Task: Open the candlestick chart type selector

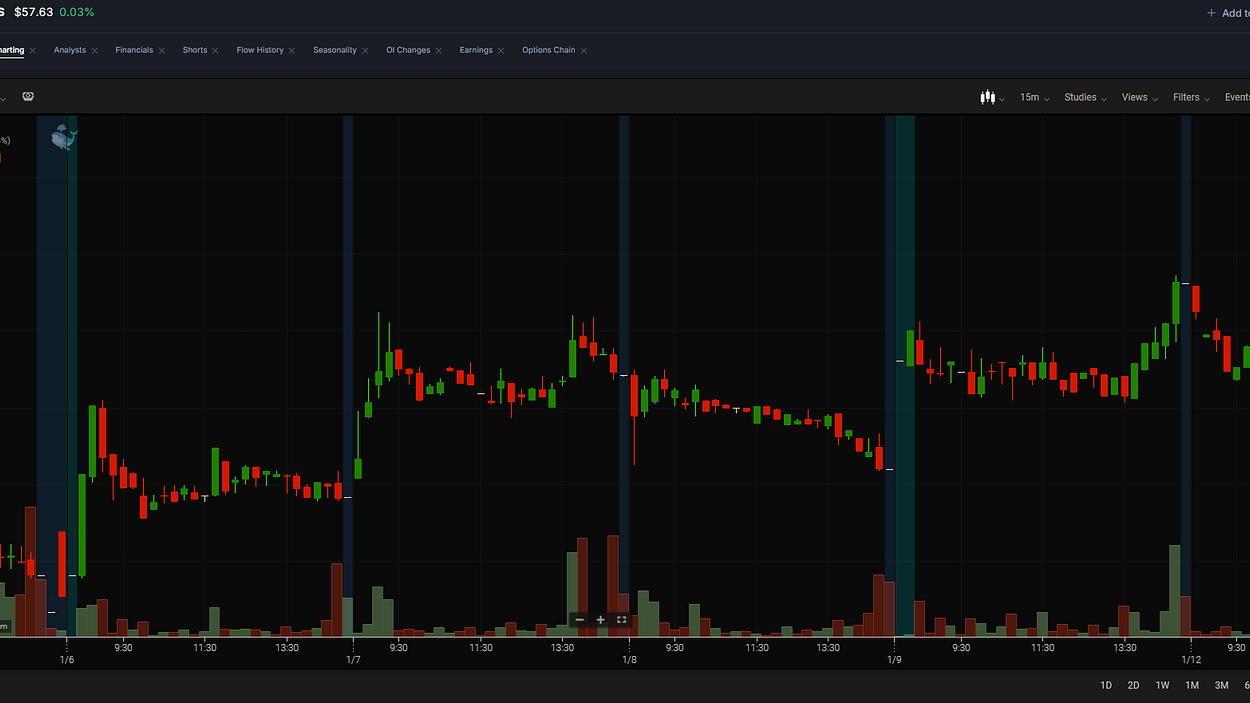Action: [x=988, y=97]
